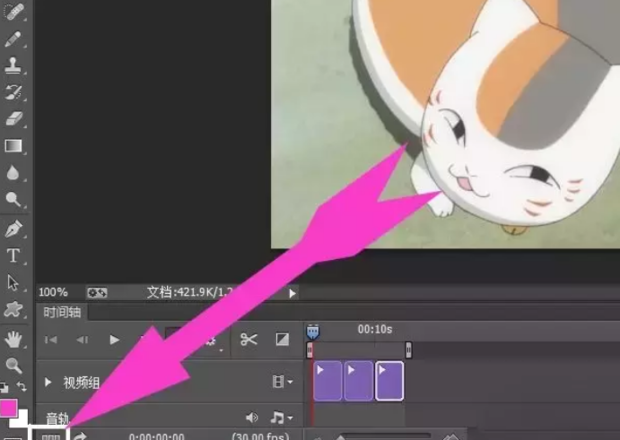This screenshot has height=440, width=620.
Task: Open the transition picker icon
Action: [282, 339]
